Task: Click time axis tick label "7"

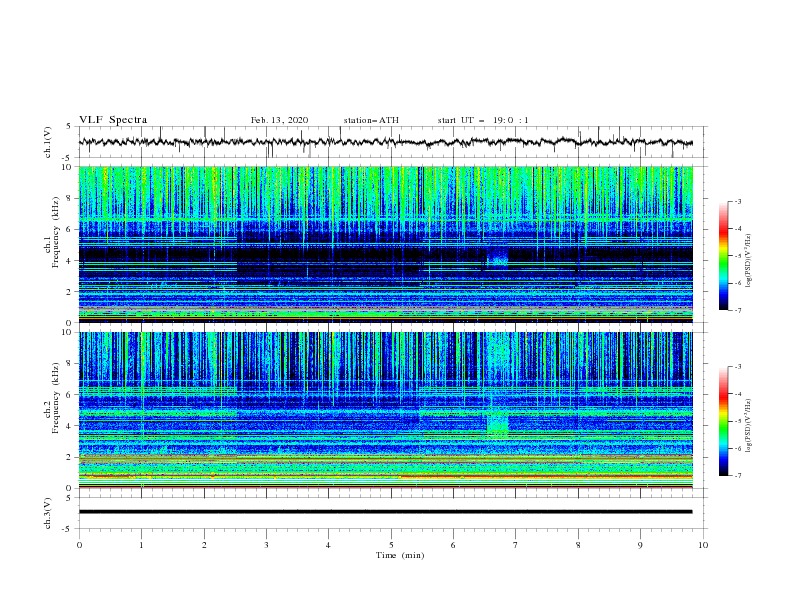Action: 516,545
